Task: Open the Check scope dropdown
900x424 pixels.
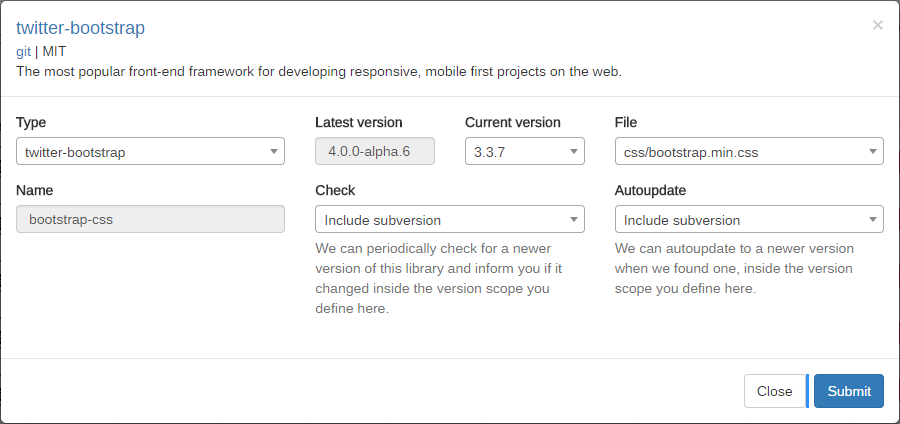Action: (x=449, y=219)
